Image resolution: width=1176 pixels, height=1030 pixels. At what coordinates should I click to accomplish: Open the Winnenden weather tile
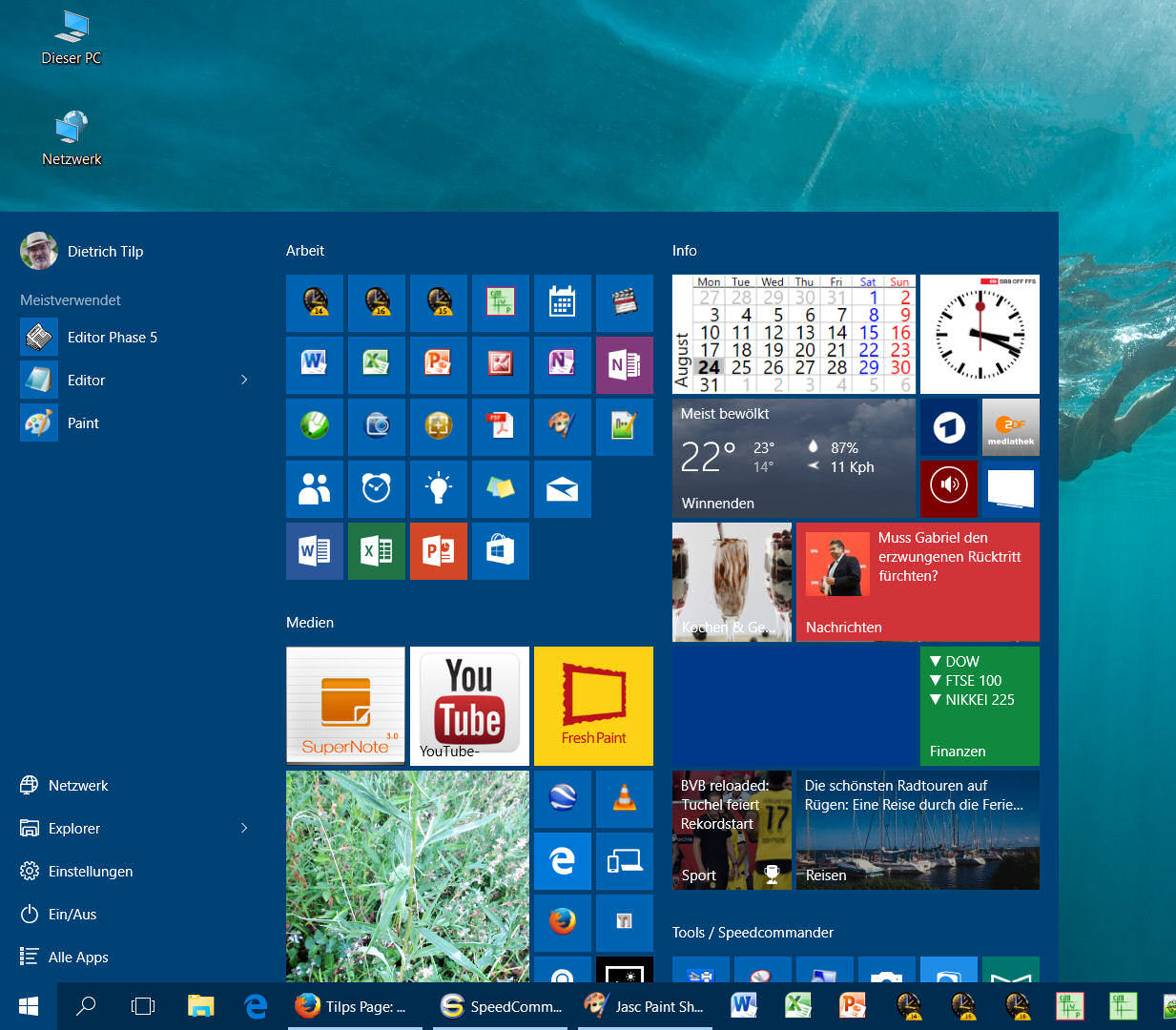coord(793,459)
